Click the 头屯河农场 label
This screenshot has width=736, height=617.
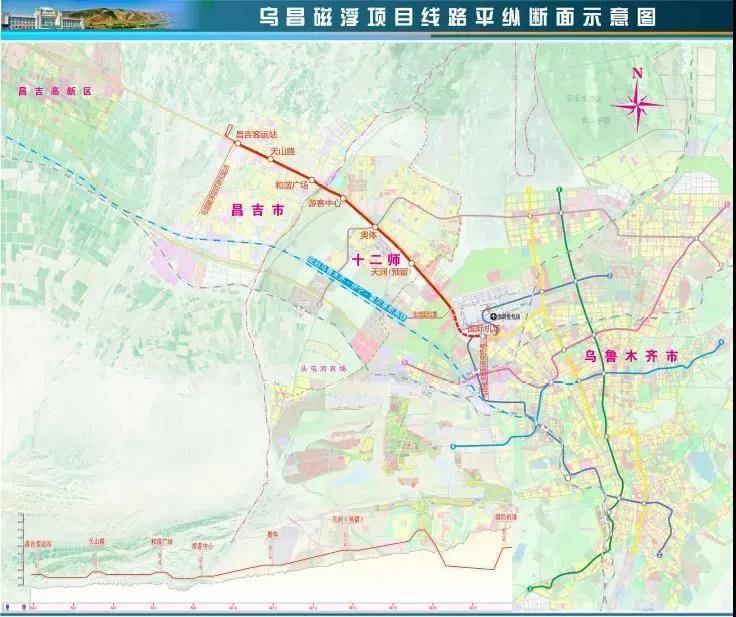[x=323, y=369]
